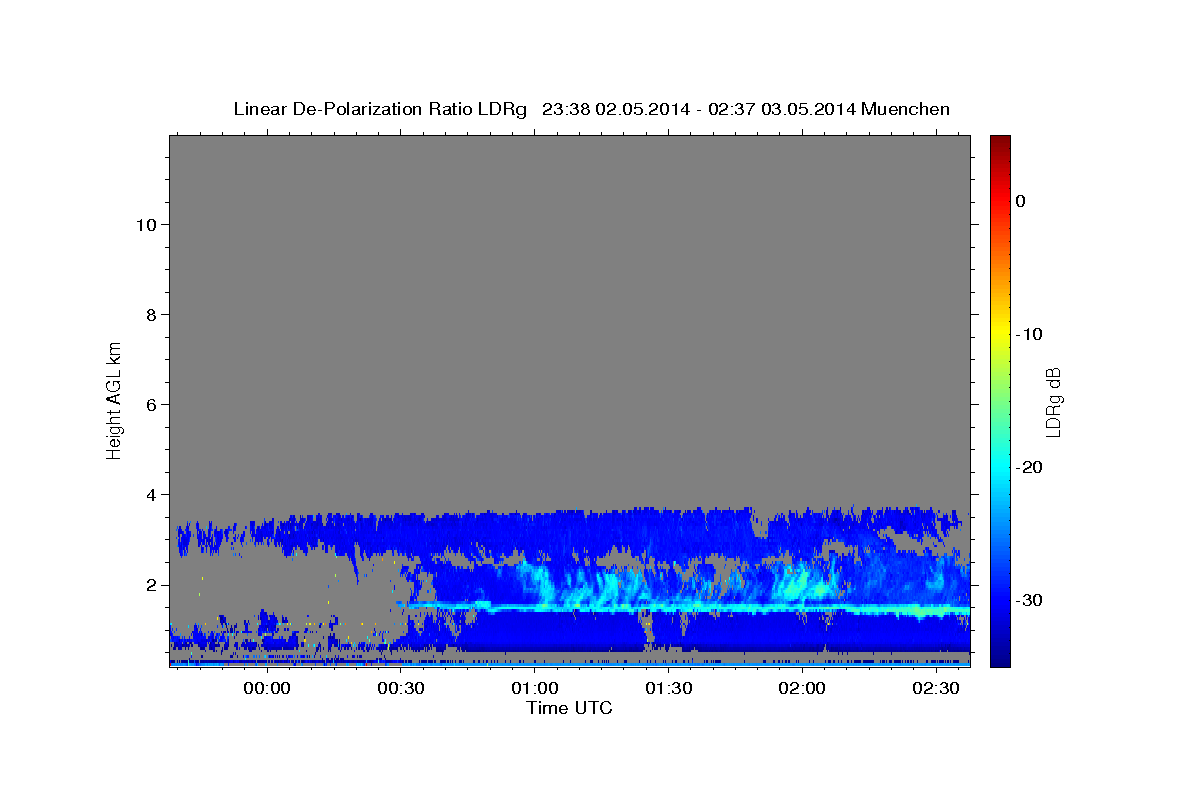The image size is (1200, 800).
Task: Click the height label 8 on y-axis
Action: coord(151,314)
